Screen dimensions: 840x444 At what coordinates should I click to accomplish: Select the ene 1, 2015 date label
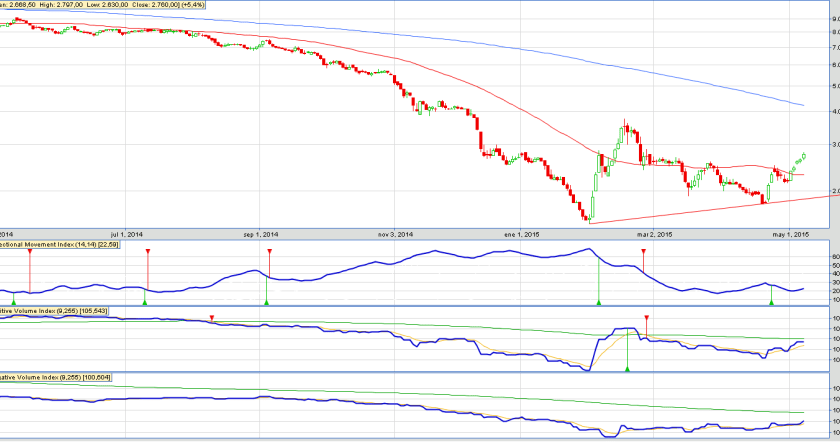(x=523, y=234)
